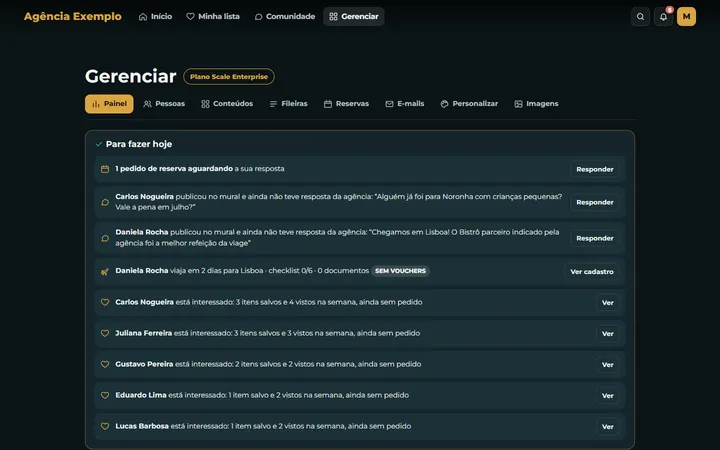
Task: Open Ver cadastro for Daniela Rocha
Action: 592,272
